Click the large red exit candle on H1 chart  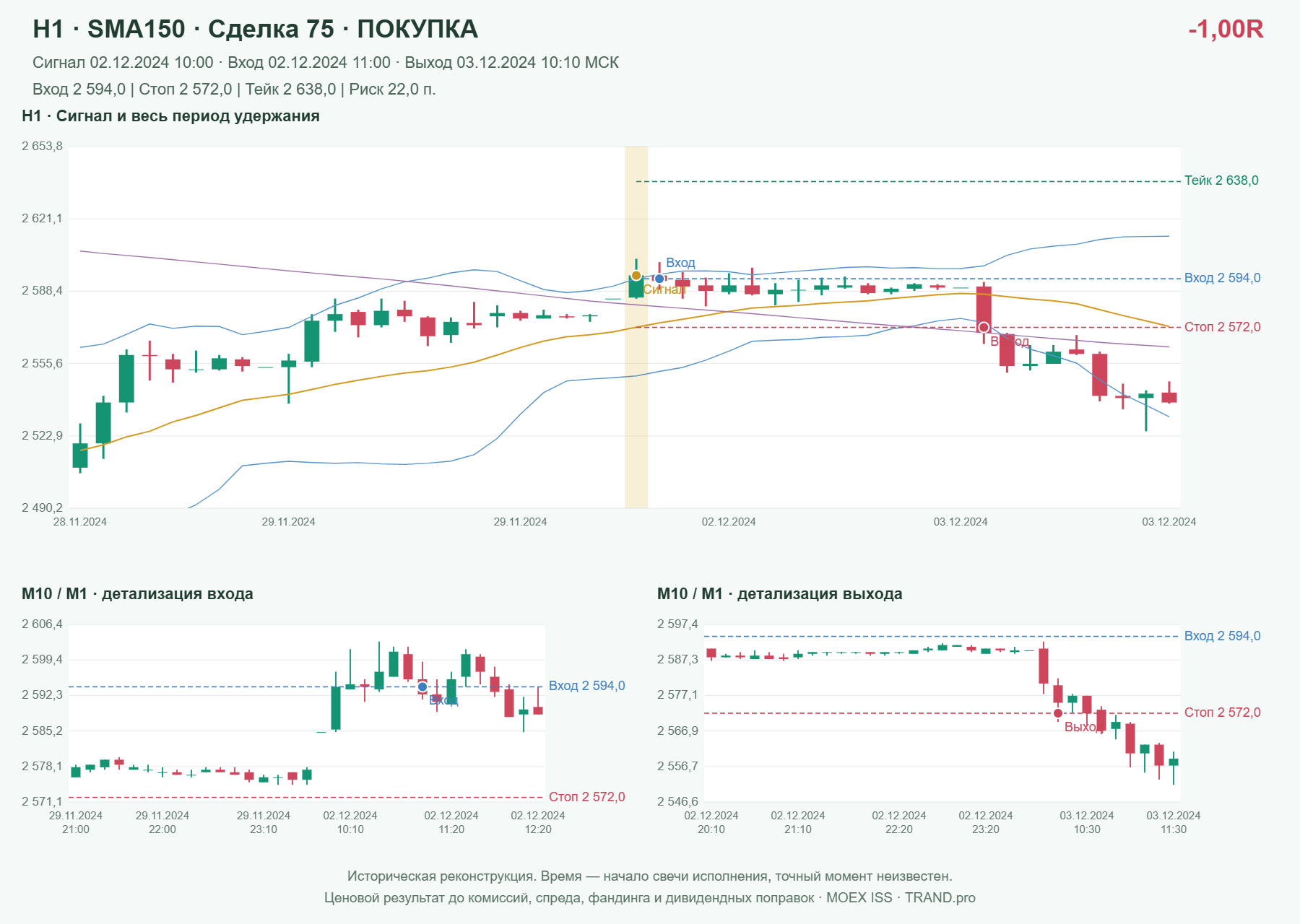[984, 308]
